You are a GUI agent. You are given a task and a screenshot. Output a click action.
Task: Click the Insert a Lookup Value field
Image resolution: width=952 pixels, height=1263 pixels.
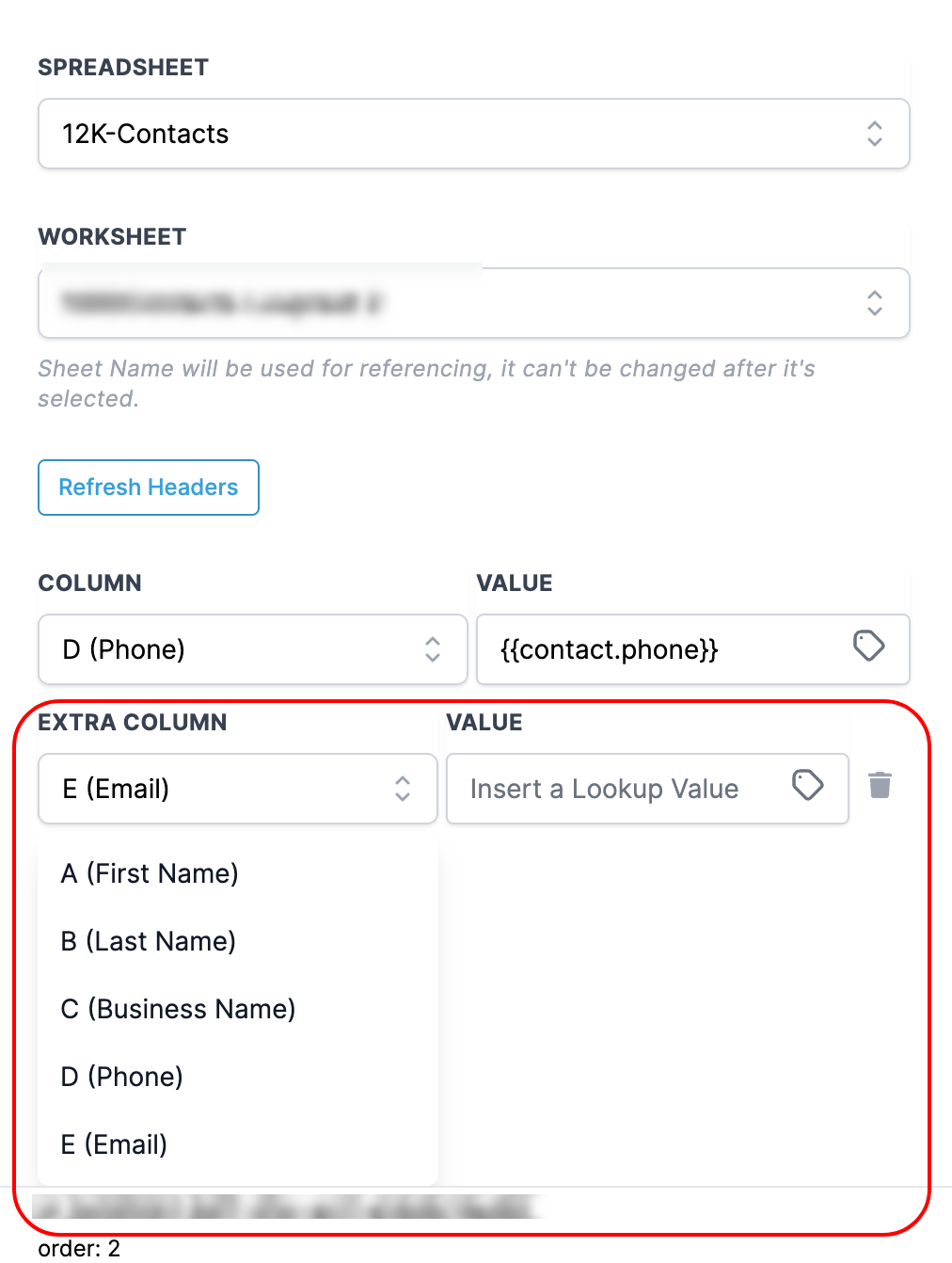(647, 789)
